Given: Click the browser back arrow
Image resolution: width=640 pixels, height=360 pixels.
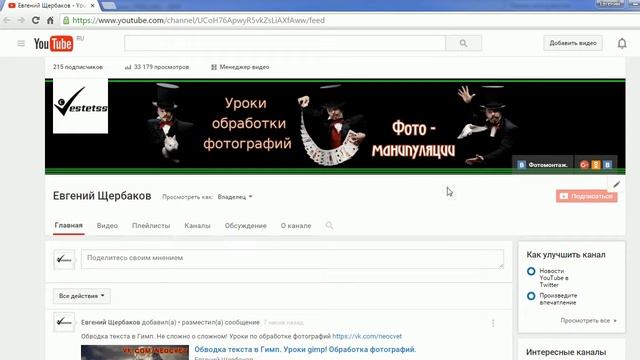Looking at the screenshot, I should (x=7, y=20).
